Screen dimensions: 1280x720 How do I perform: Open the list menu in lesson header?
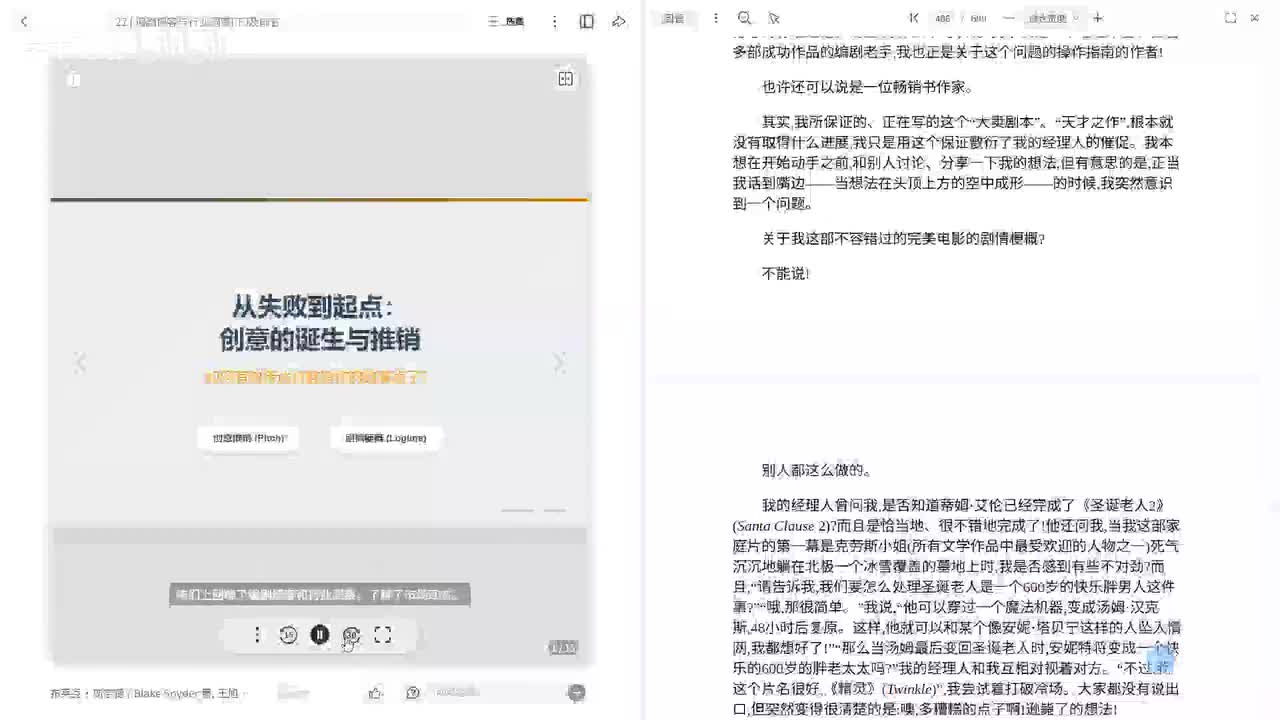click(506, 21)
